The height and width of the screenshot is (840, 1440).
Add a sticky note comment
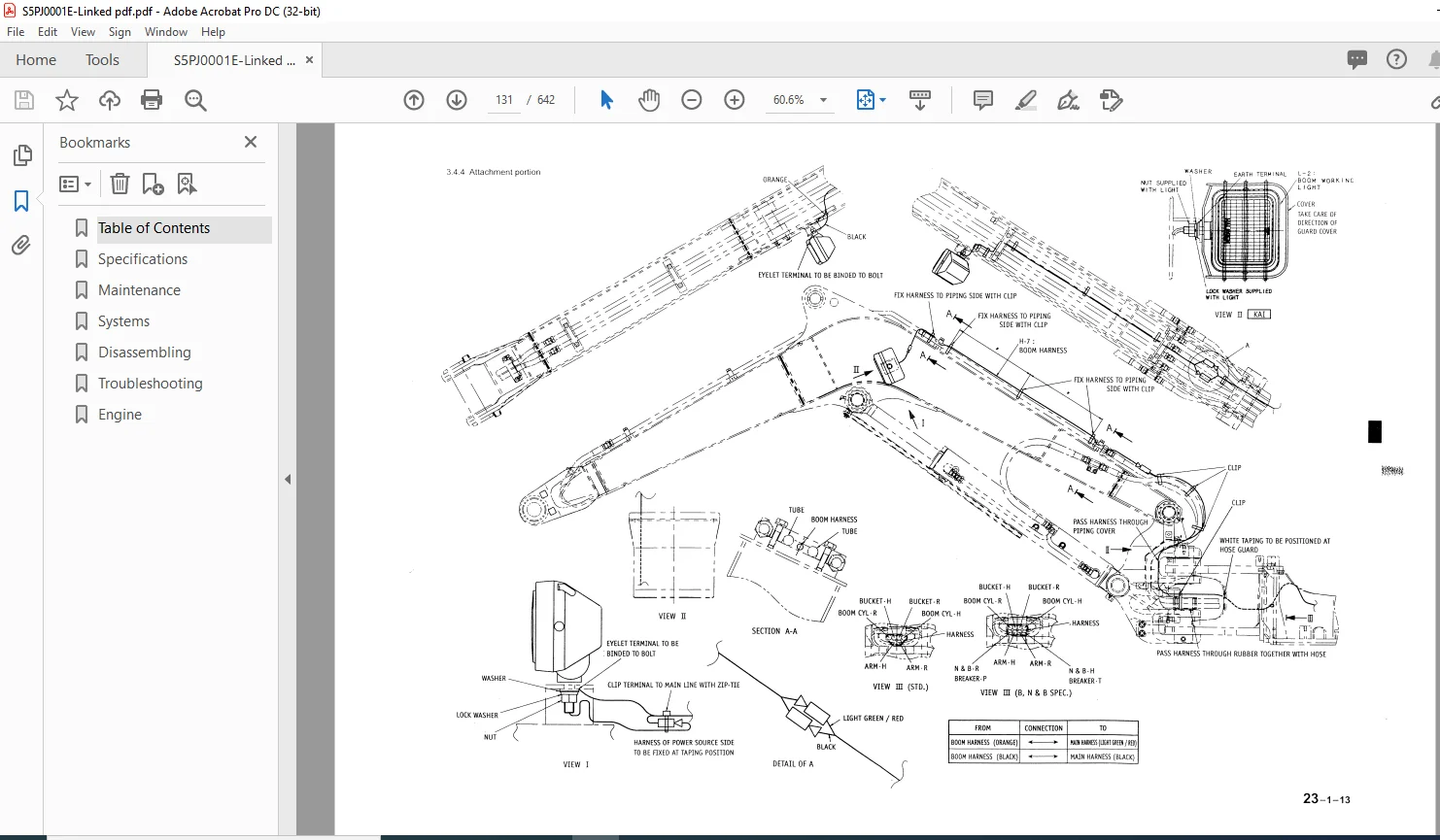click(x=983, y=100)
